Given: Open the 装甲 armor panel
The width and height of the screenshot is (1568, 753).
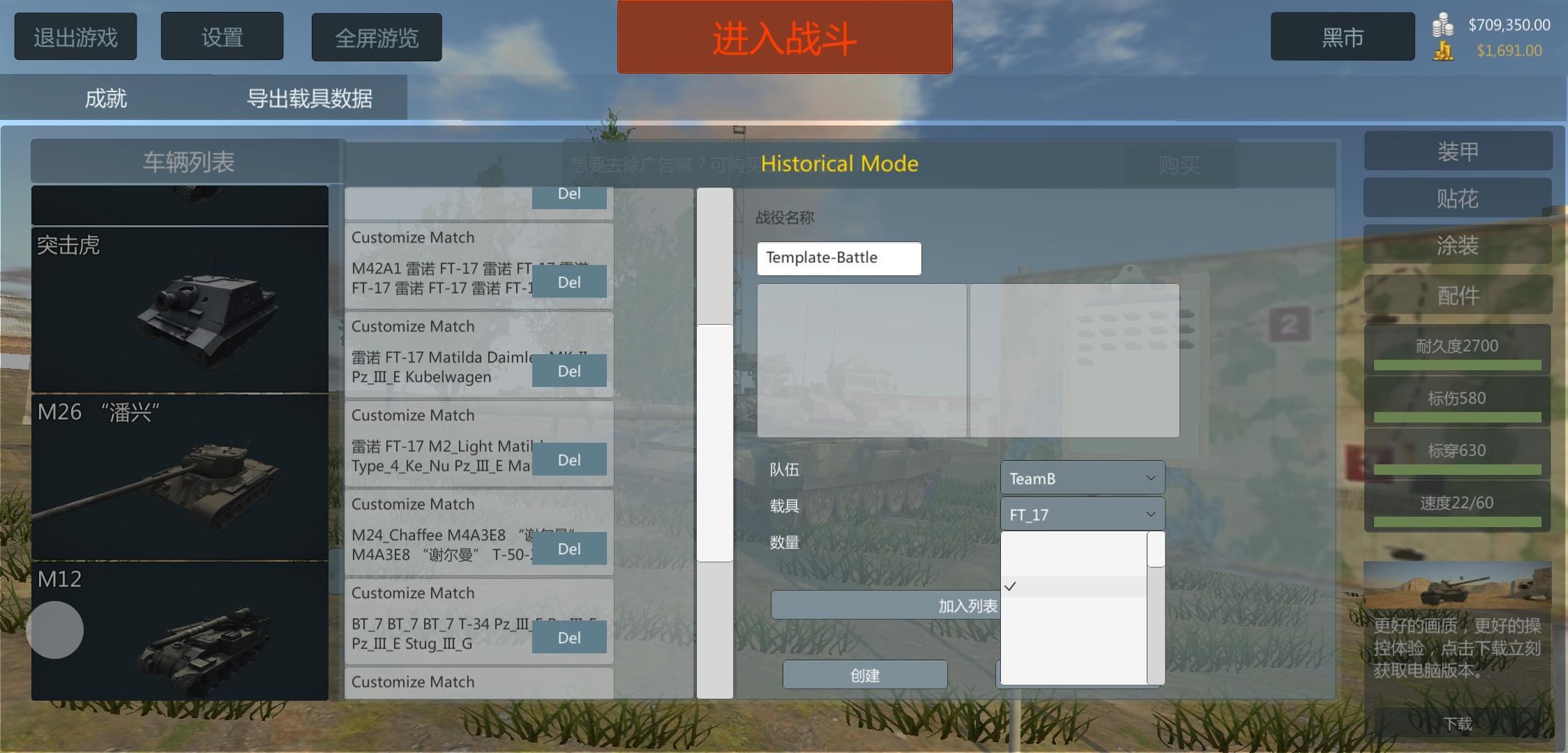Looking at the screenshot, I should tap(1458, 151).
